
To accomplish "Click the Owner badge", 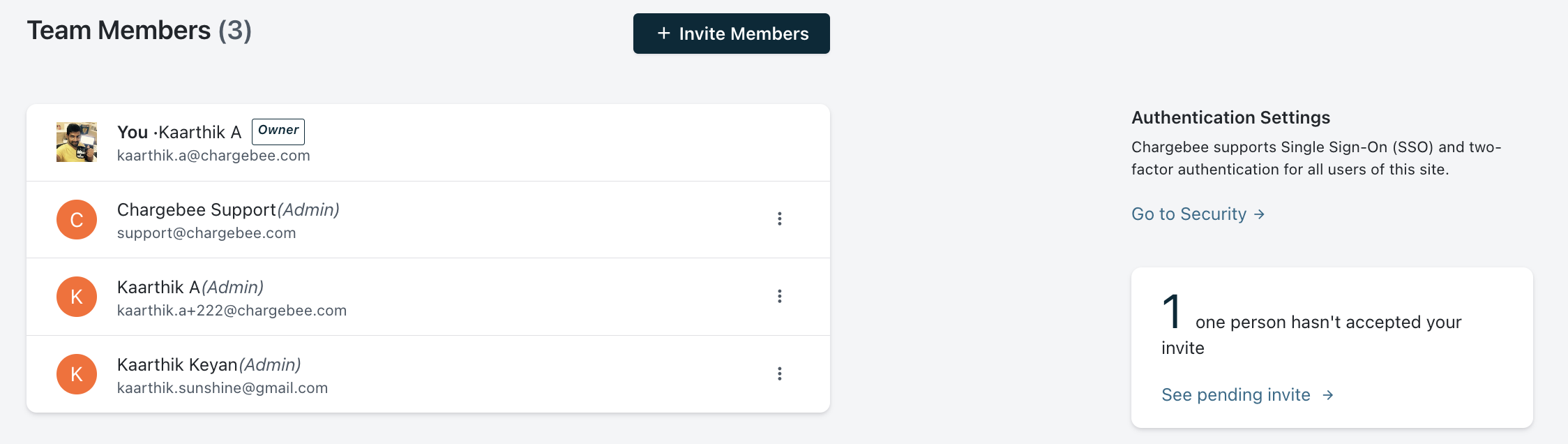I will 278,131.
